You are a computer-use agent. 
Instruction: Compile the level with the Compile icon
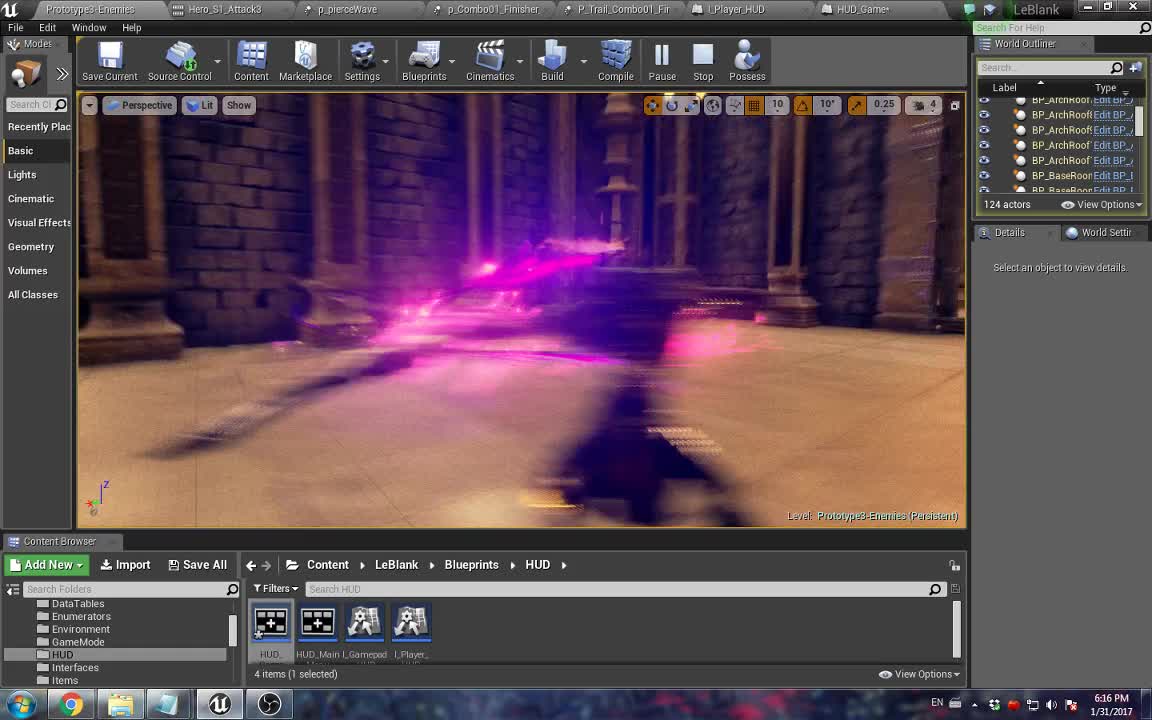pyautogui.click(x=615, y=60)
